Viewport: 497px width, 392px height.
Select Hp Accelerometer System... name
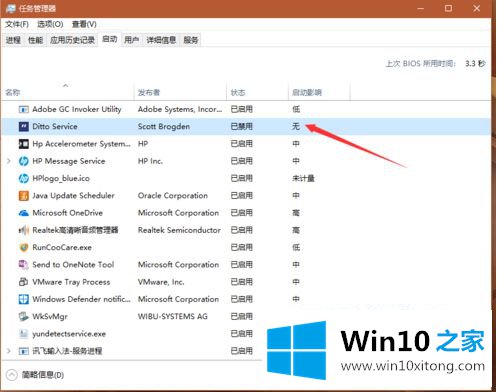81,144
